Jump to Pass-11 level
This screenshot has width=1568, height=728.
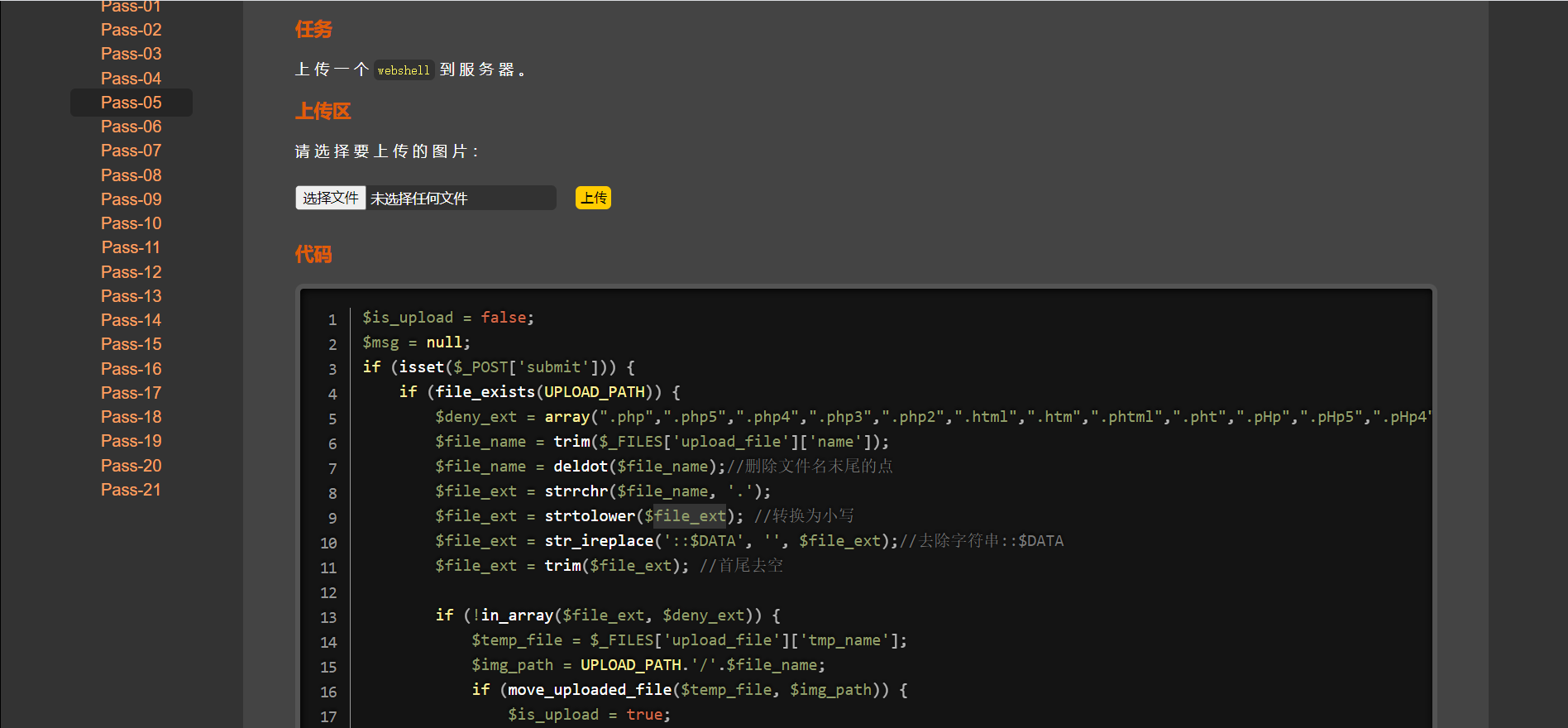click(131, 247)
